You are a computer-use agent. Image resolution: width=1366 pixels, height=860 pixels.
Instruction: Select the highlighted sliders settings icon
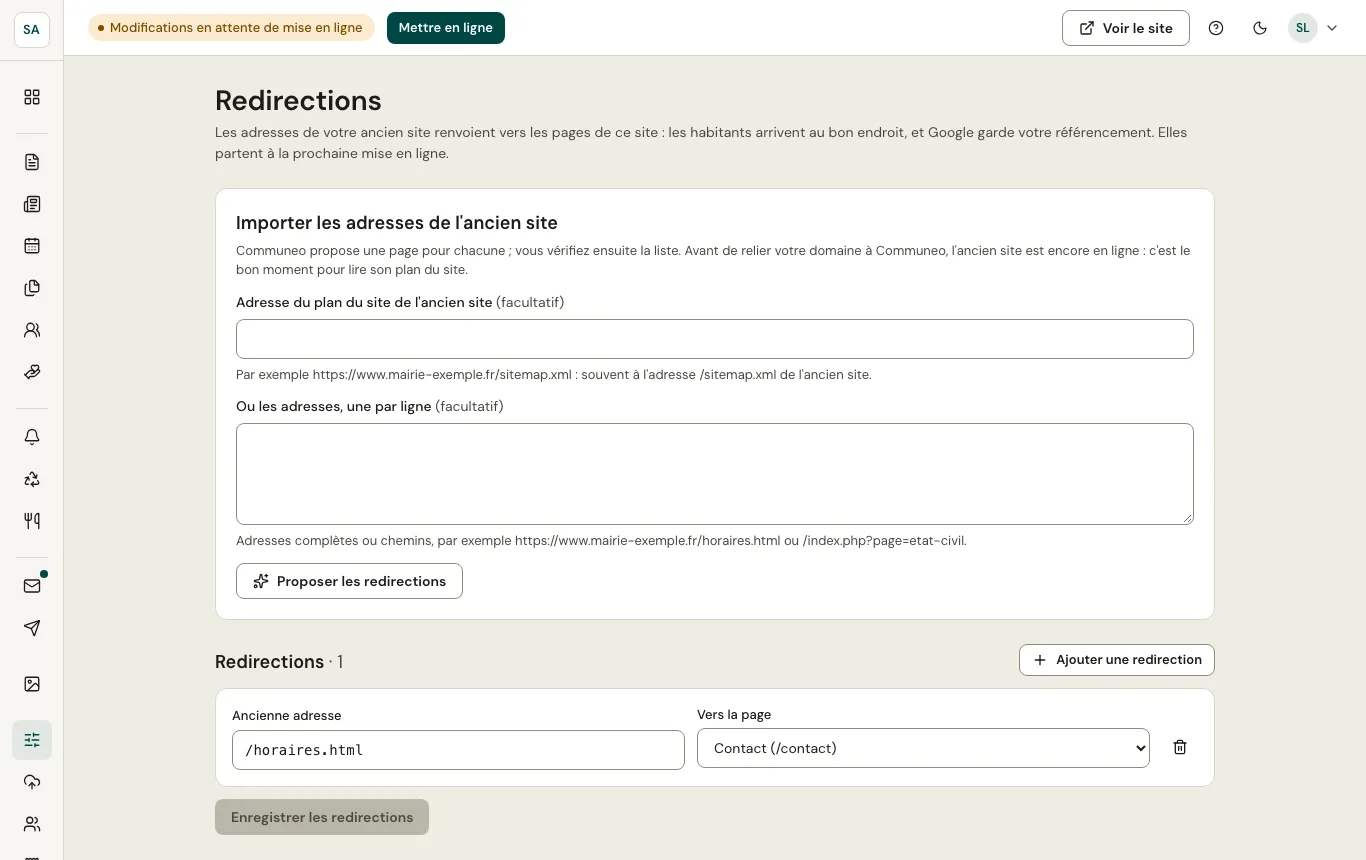pos(32,740)
